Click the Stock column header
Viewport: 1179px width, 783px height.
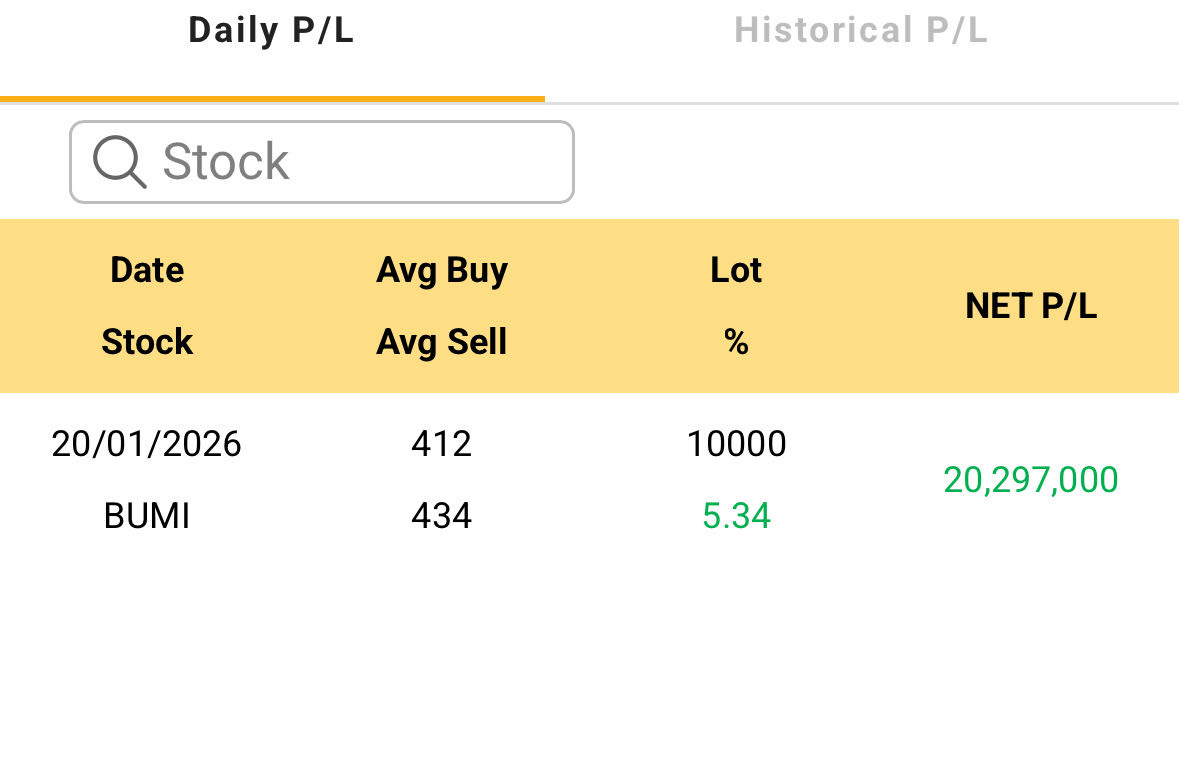point(147,342)
